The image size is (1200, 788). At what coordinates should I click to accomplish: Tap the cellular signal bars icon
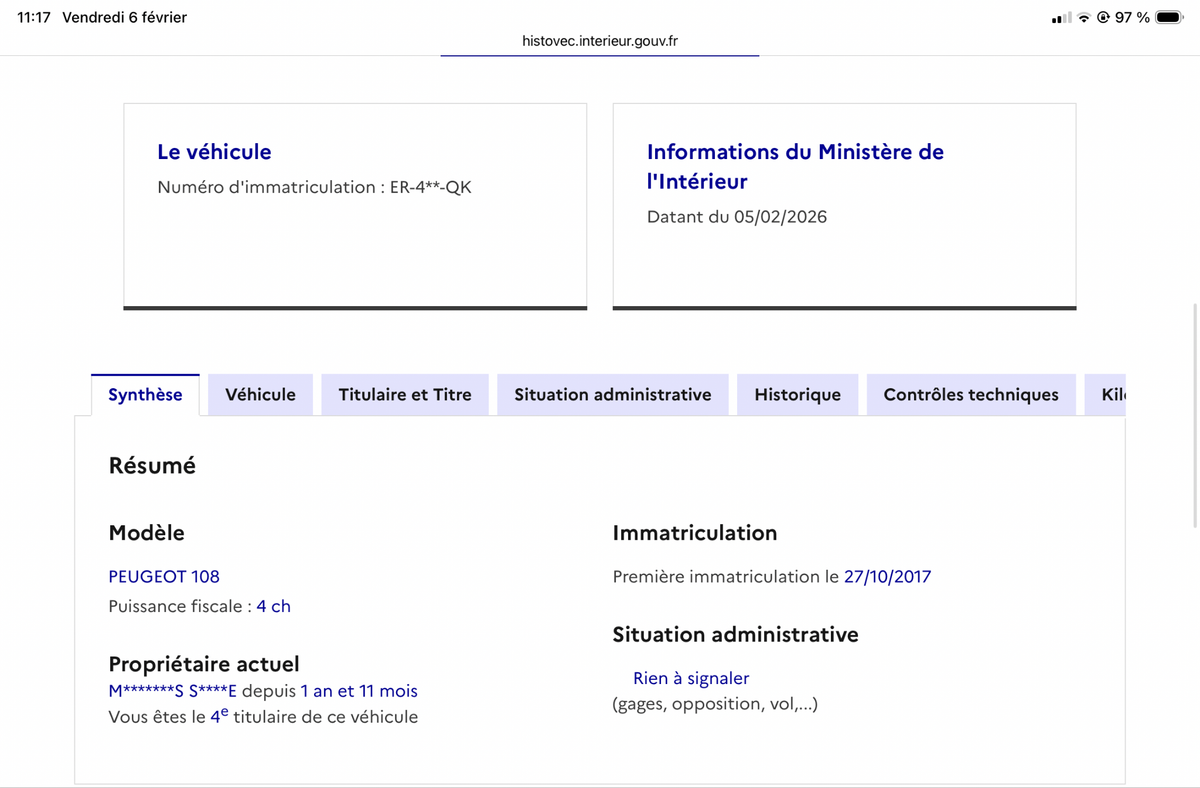pos(1061,18)
